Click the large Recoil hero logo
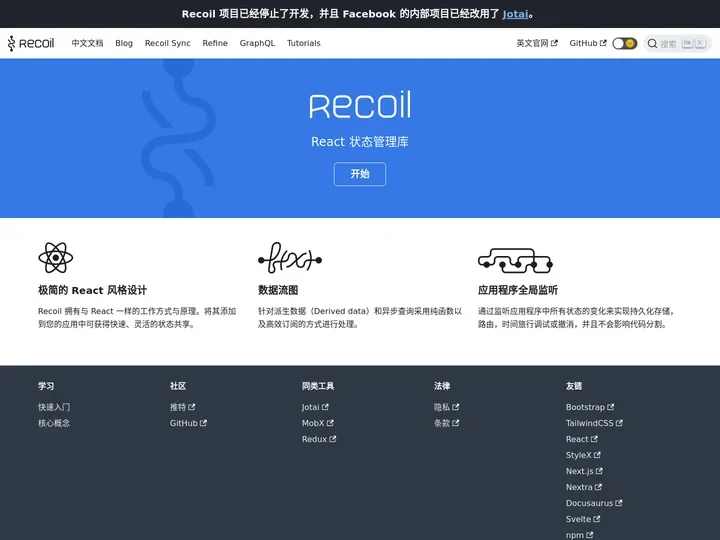The image size is (720, 540). pos(360,105)
